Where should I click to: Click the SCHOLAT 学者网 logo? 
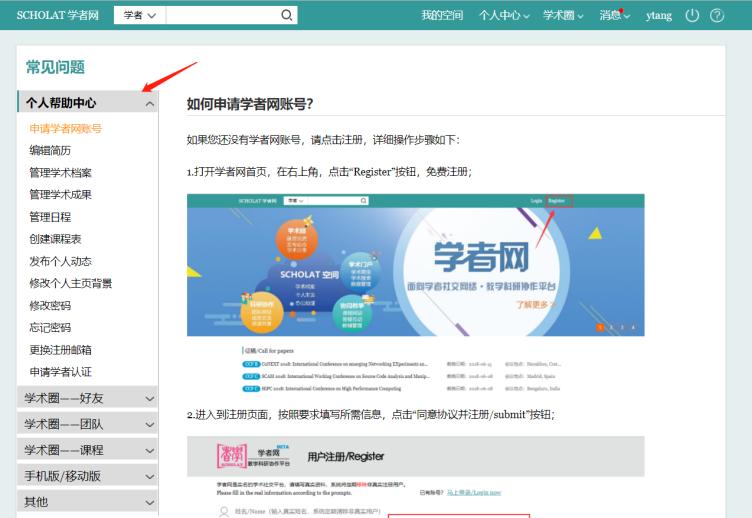[x=58, y=15]
